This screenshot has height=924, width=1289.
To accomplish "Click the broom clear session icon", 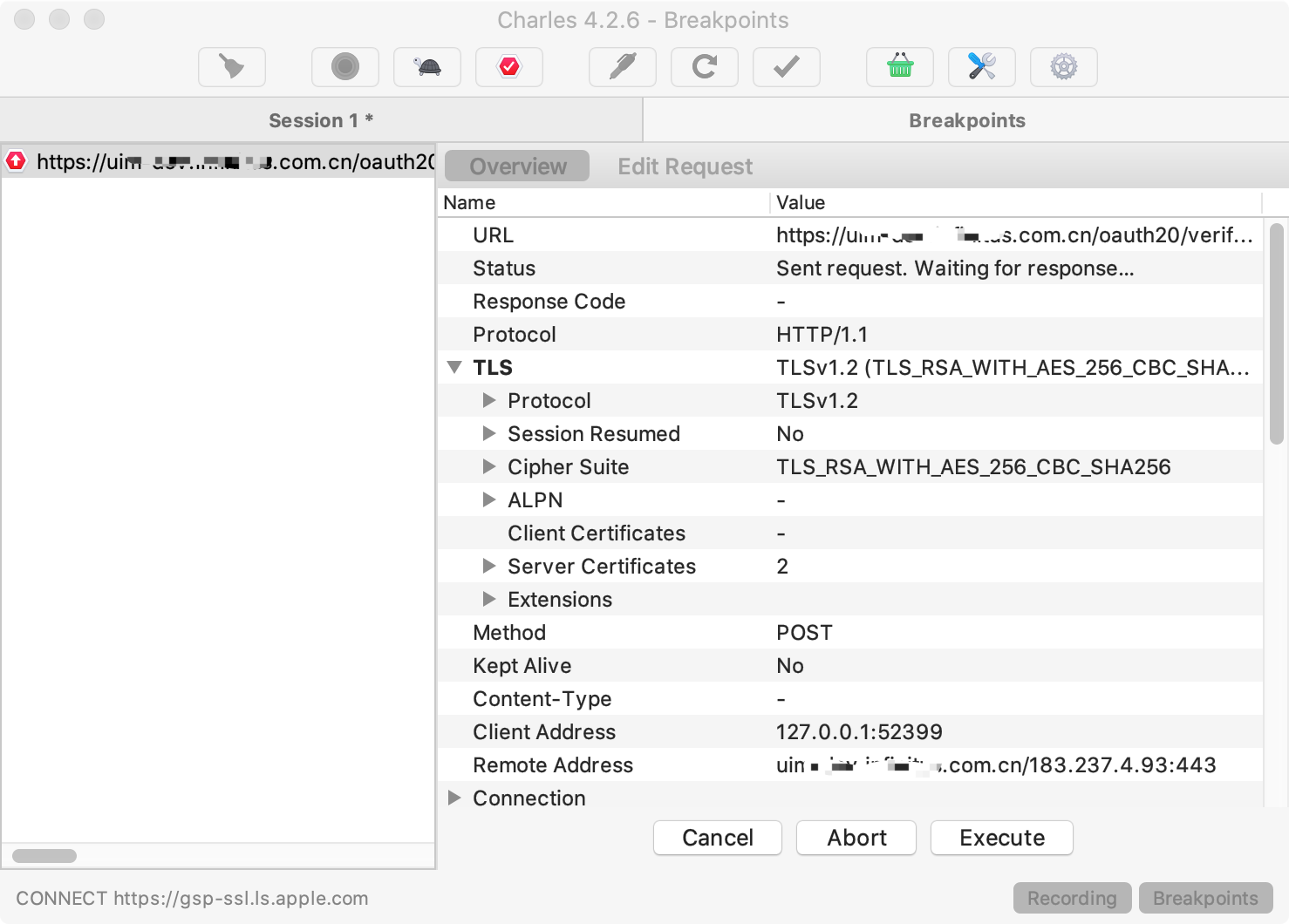I will (231, 67).
